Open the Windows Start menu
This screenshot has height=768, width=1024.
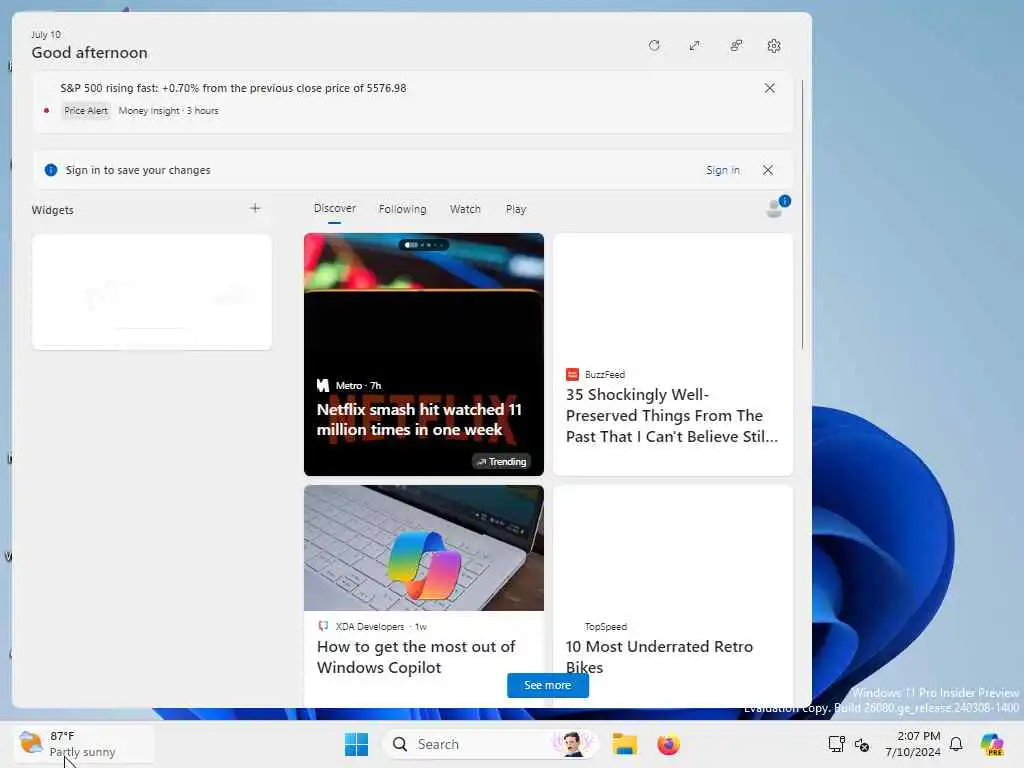tap(356, 744)
